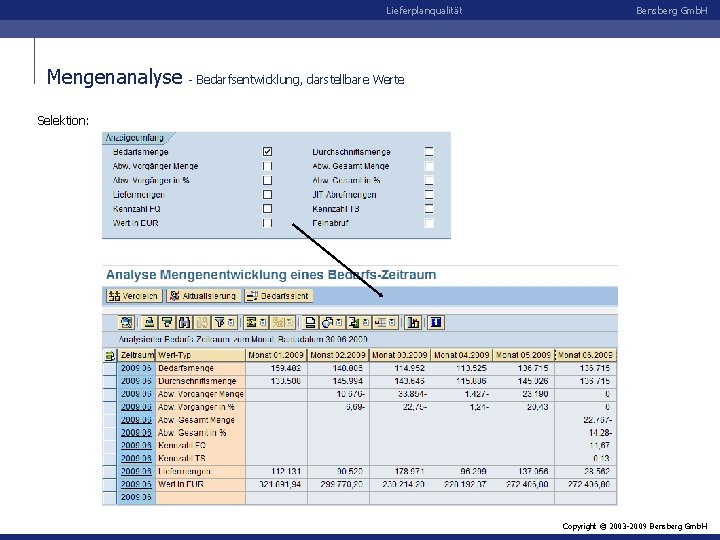Click the Bedarfssicht button
Screen dimensions: 720x540
[278, 296]
